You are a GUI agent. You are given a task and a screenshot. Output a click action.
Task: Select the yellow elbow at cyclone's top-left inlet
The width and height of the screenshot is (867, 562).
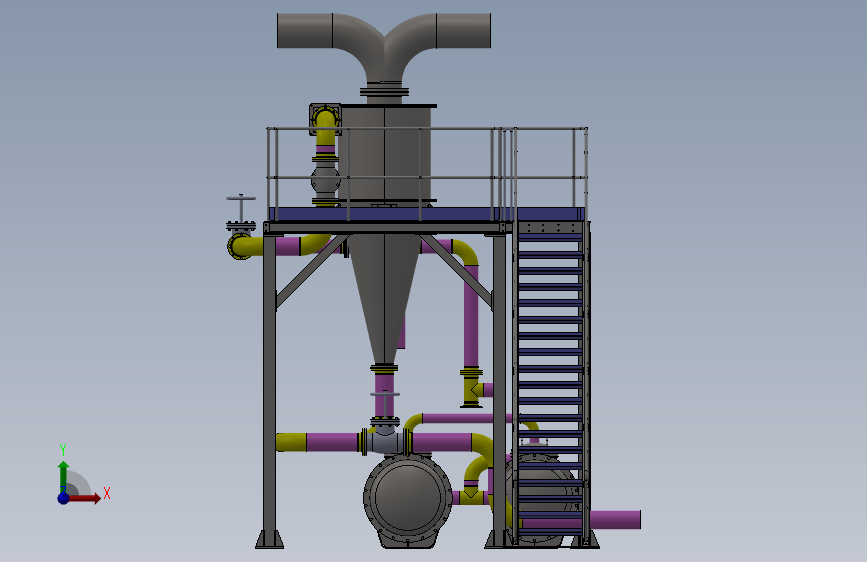(x=325, y=126)
